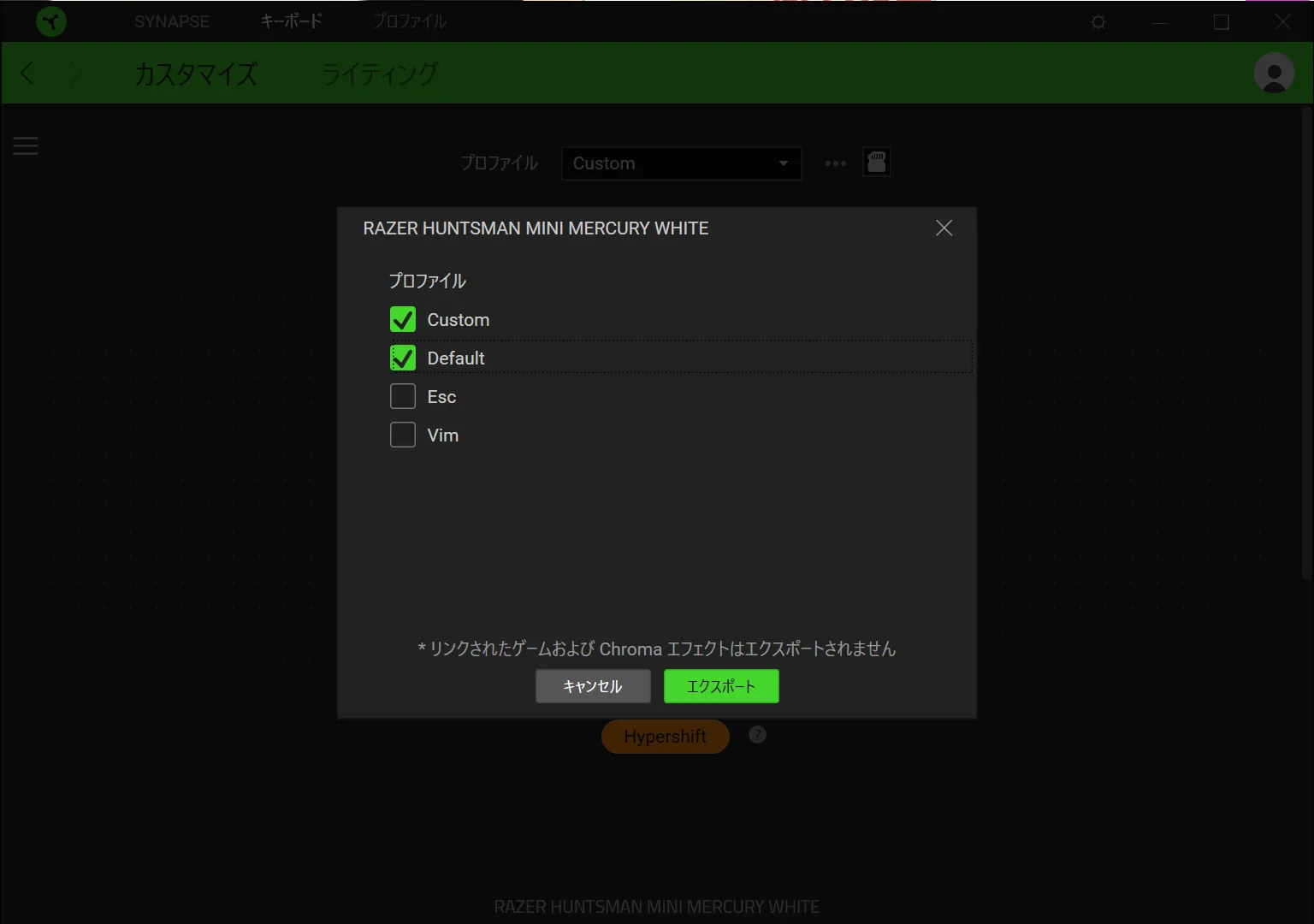Close the export profile dialog
This screenshot has width=1314, height=924.
click(944, 228)
